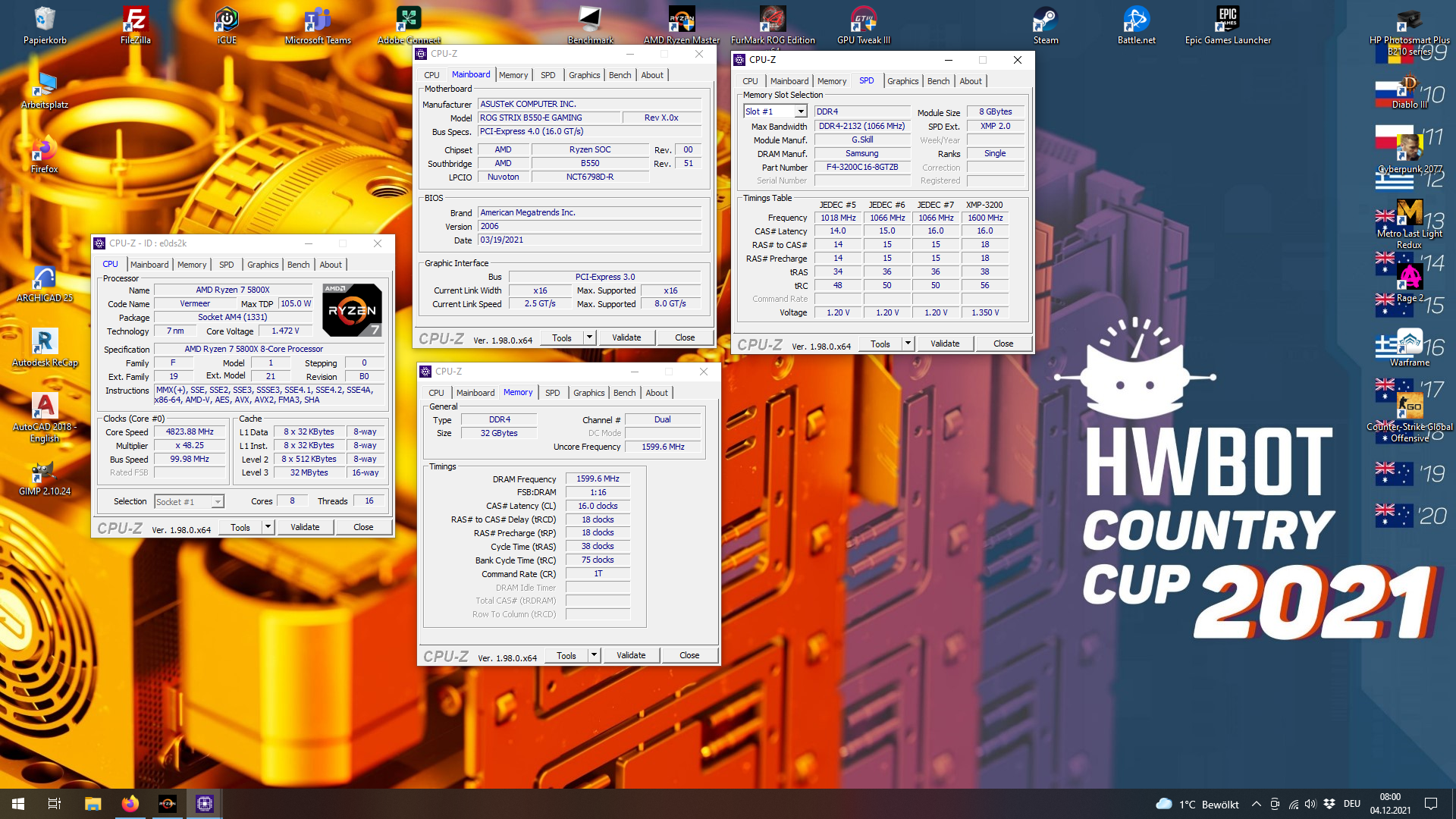
Task: Expand Tools arrow in SPD window
Action: pyautogui.click(x=908, y=344)
